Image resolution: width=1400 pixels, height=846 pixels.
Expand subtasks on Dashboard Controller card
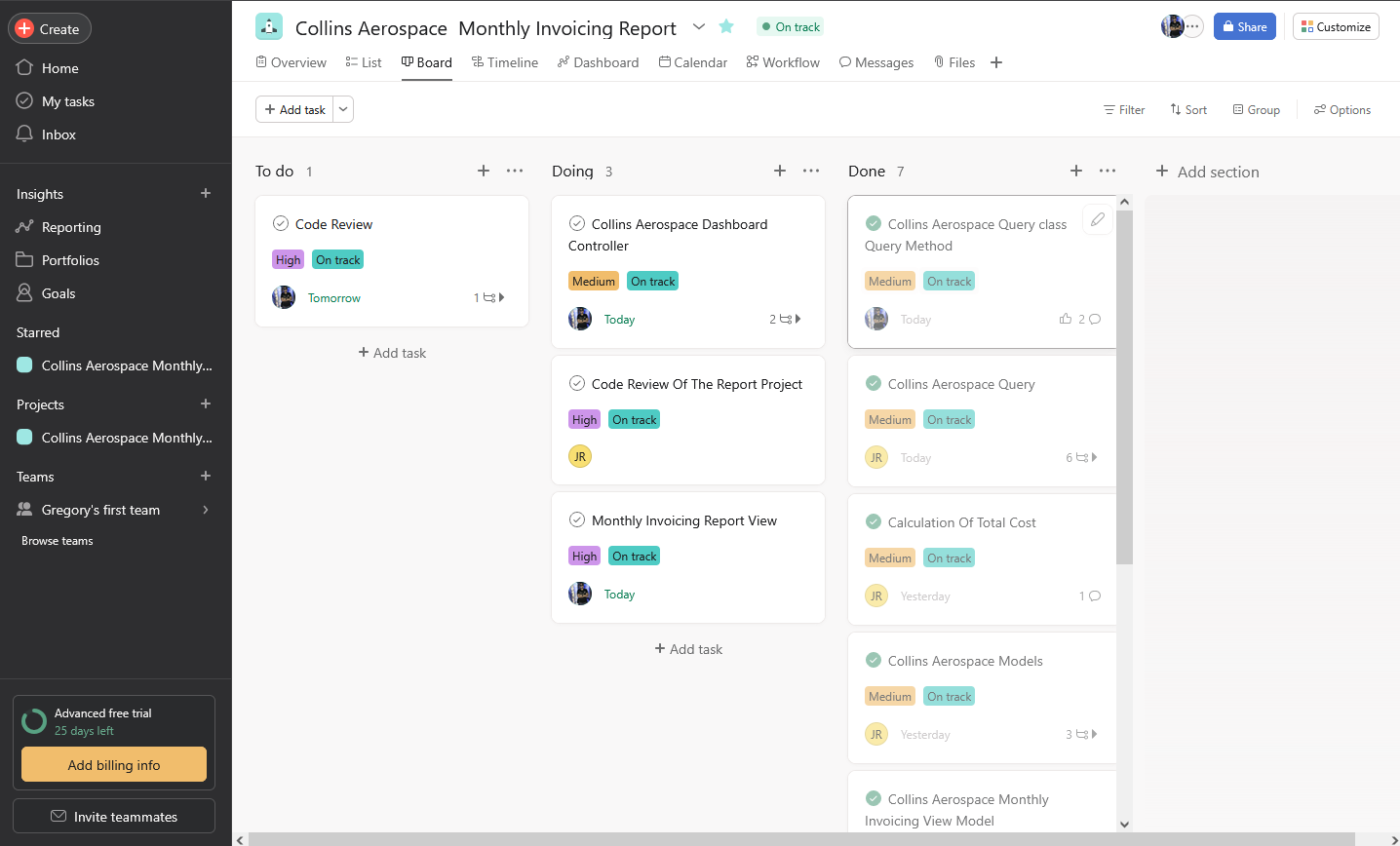click(785, 319)
